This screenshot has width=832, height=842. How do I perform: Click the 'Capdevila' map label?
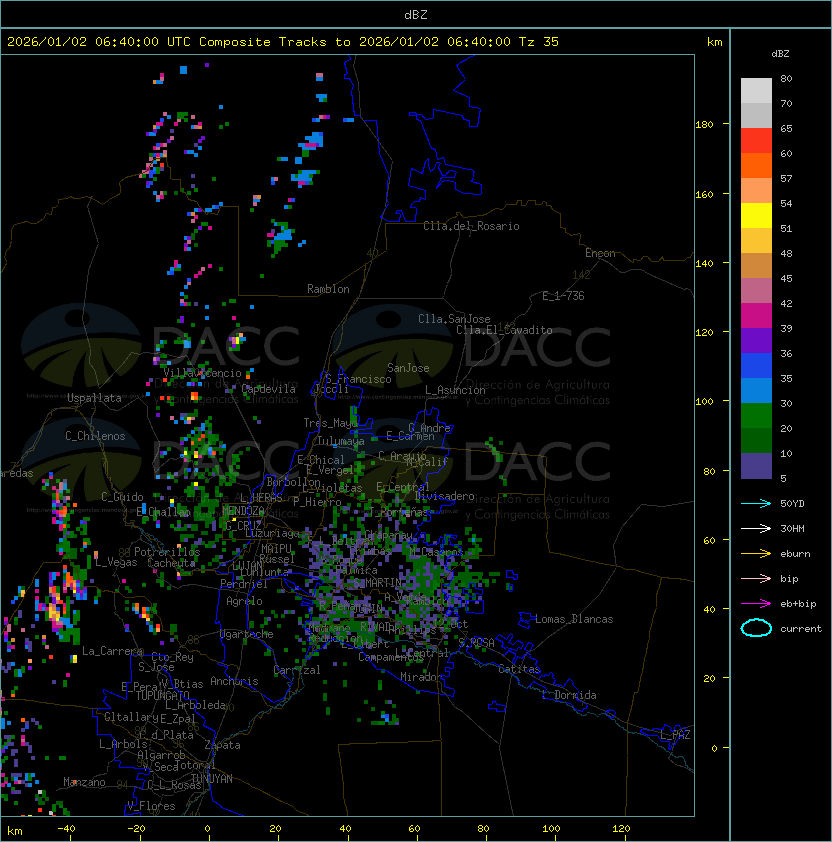pos(269,389)
